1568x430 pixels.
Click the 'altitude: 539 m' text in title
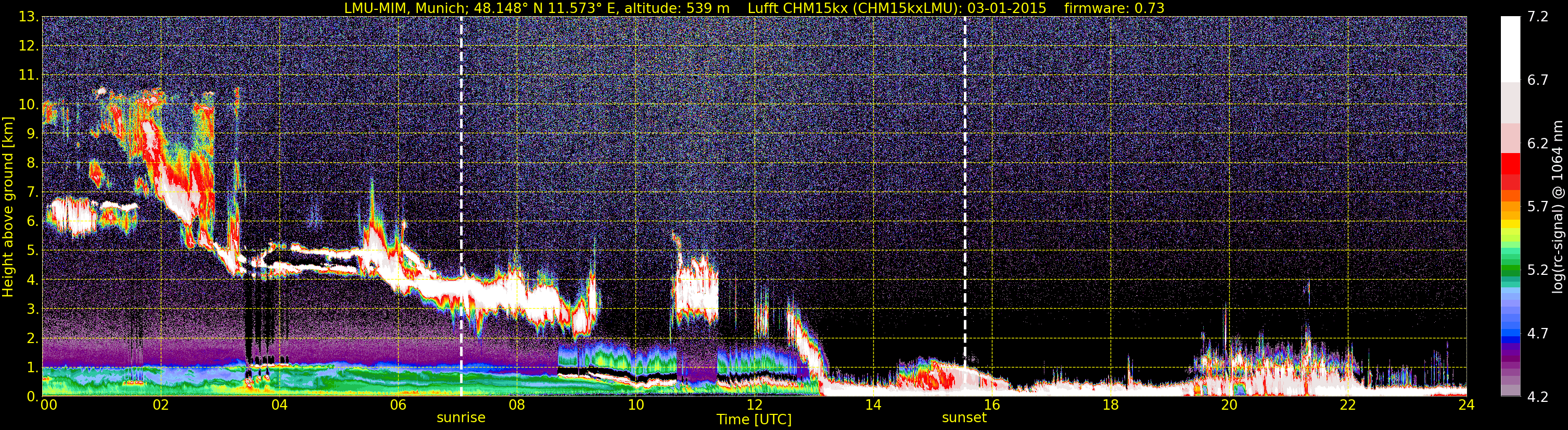(678, 8)
